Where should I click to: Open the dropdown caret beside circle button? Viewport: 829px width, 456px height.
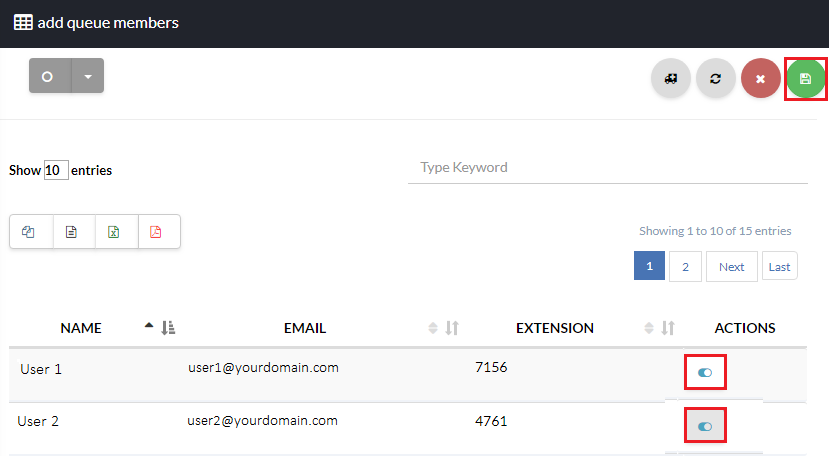click(88, 76)
